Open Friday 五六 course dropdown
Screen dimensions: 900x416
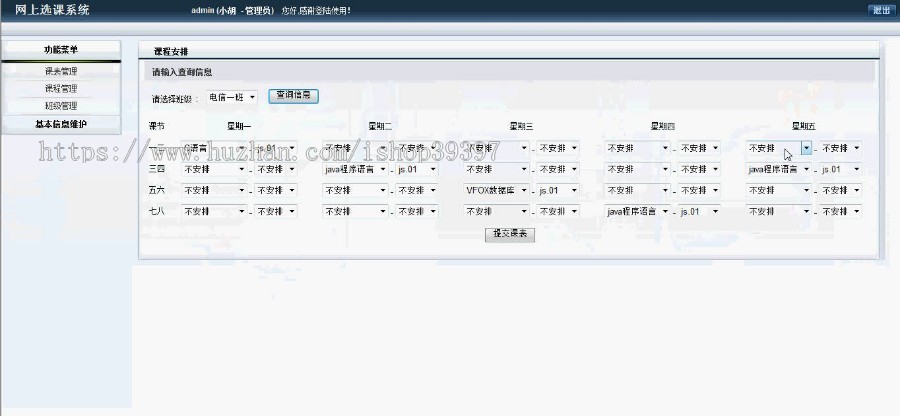tap(779, 190)
